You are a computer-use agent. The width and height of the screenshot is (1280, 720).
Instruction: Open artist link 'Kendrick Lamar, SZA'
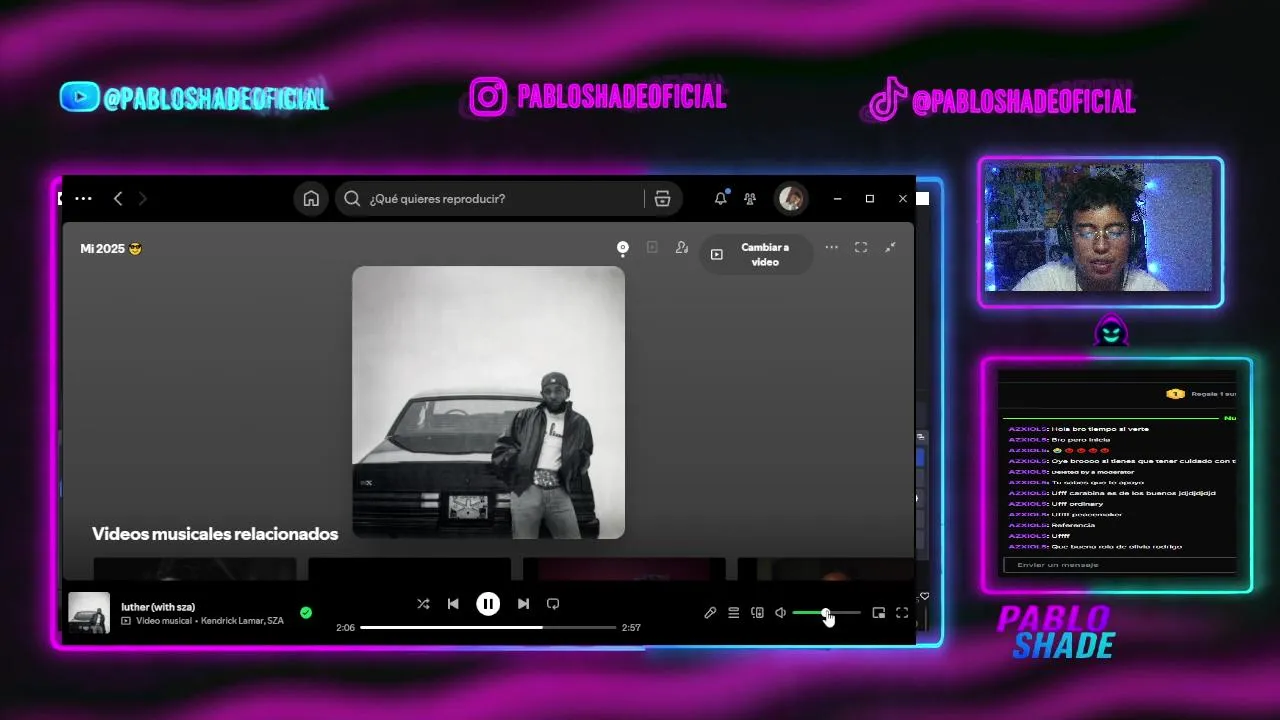coord(242,621)
